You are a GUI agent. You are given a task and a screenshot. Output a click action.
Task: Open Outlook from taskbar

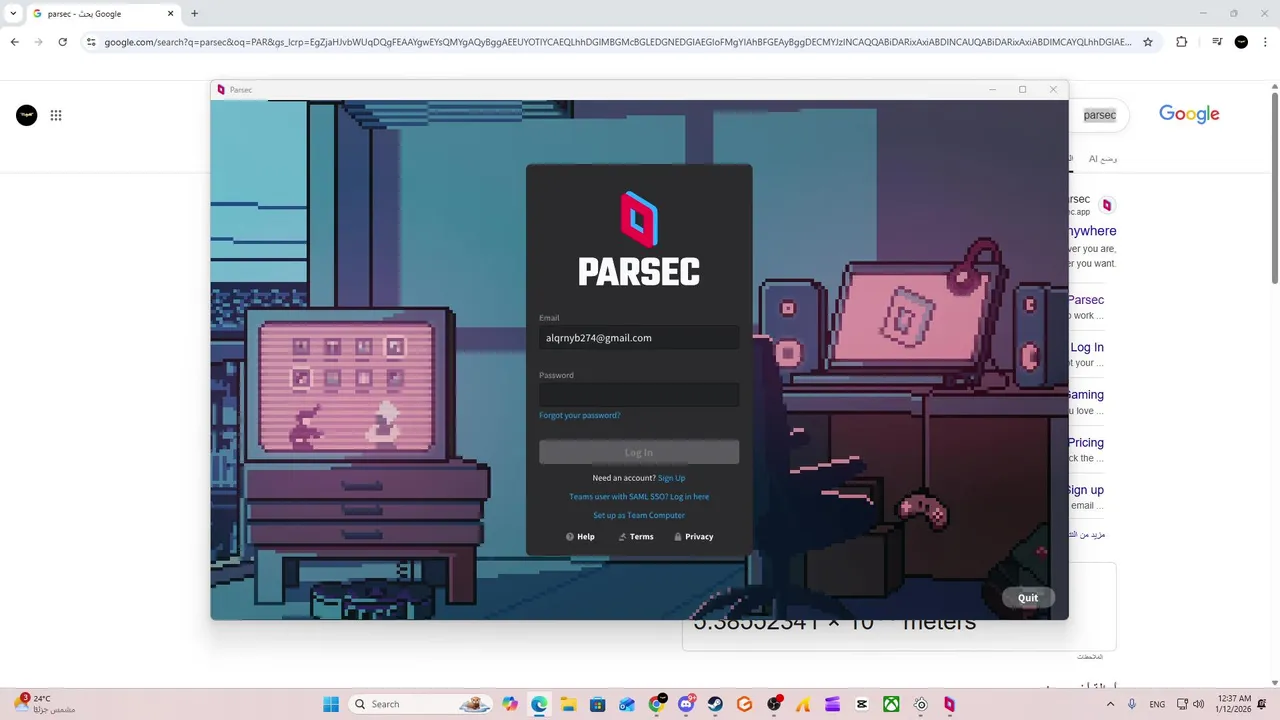[x=627, y=704]
